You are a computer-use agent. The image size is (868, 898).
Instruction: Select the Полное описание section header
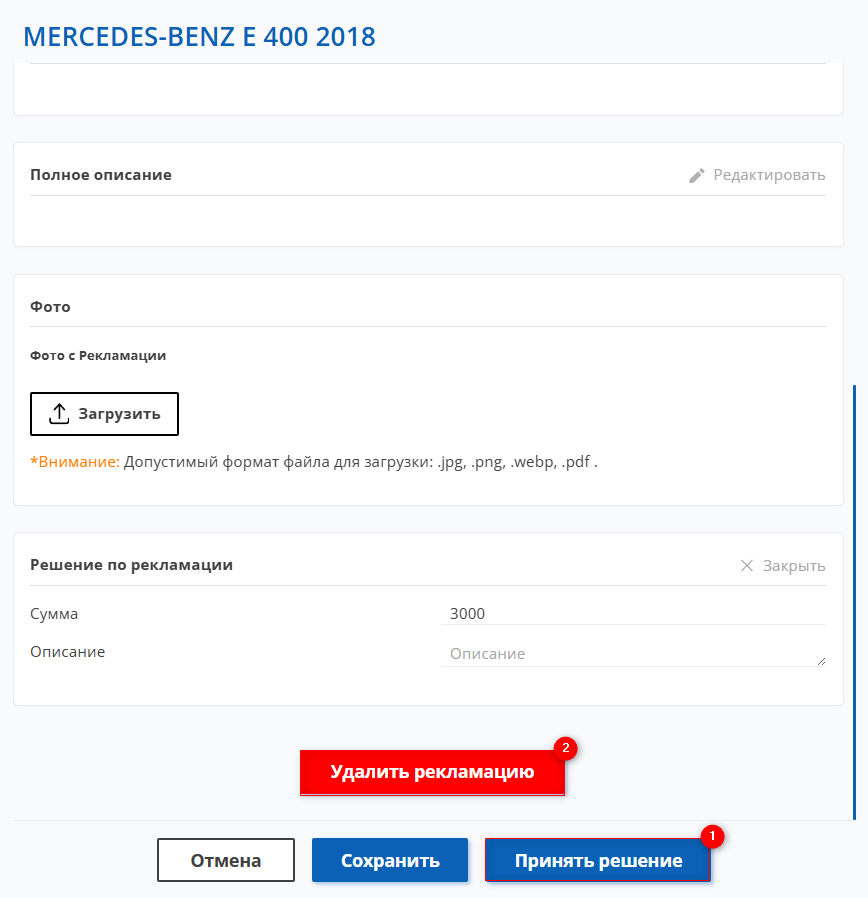click(x=101, y=175)
